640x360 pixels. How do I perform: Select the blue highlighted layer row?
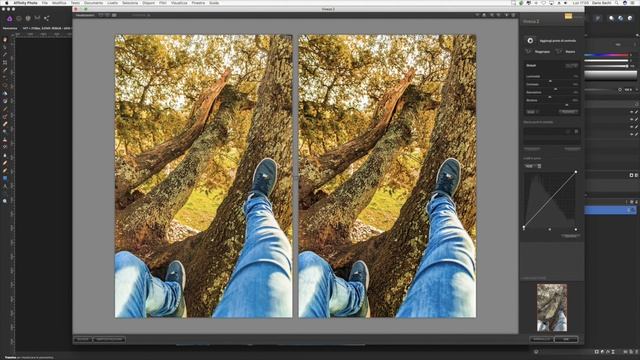pos(610,210)
